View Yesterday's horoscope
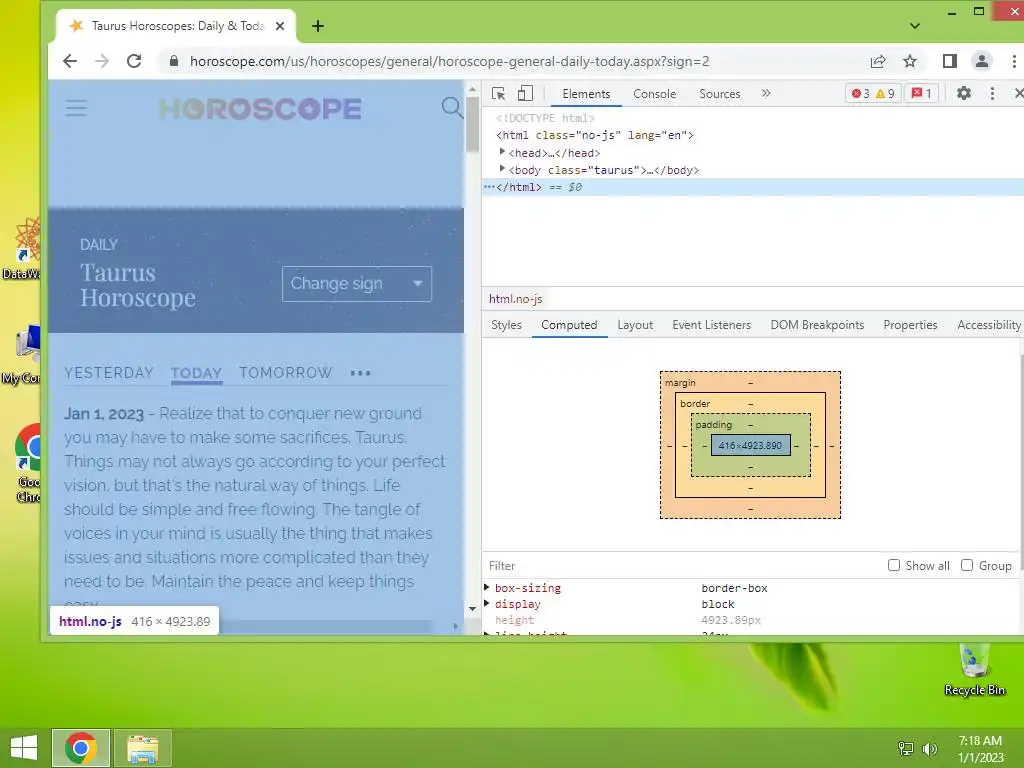This screenshot has height=768, width=1024. (109, 373)
